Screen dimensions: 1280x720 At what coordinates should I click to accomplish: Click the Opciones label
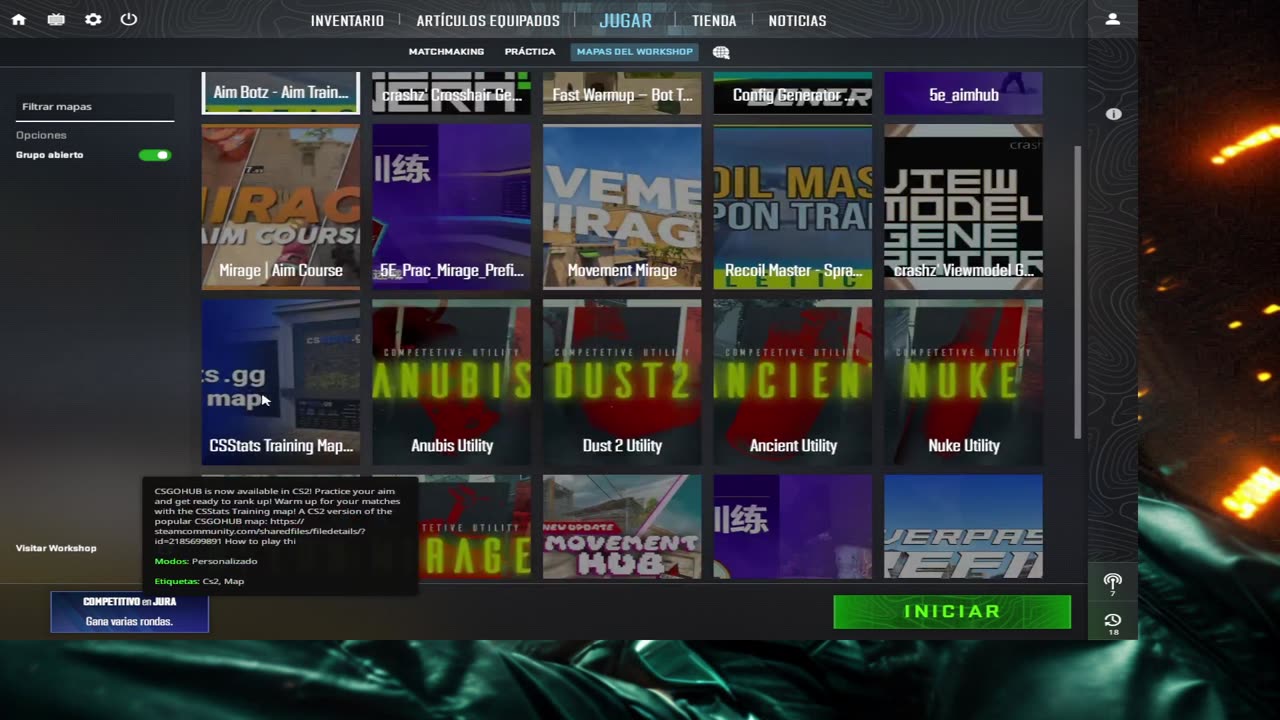click(x=41, y=135)
